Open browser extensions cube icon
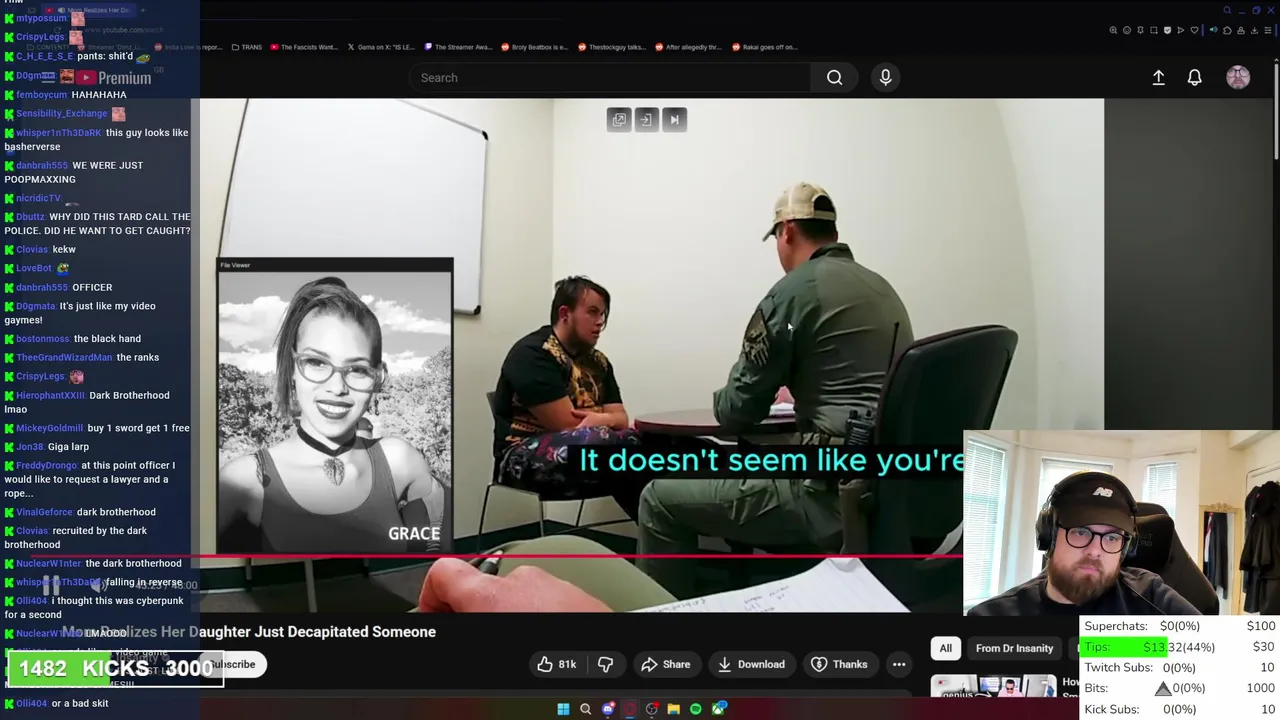 tap(1227, 30)
